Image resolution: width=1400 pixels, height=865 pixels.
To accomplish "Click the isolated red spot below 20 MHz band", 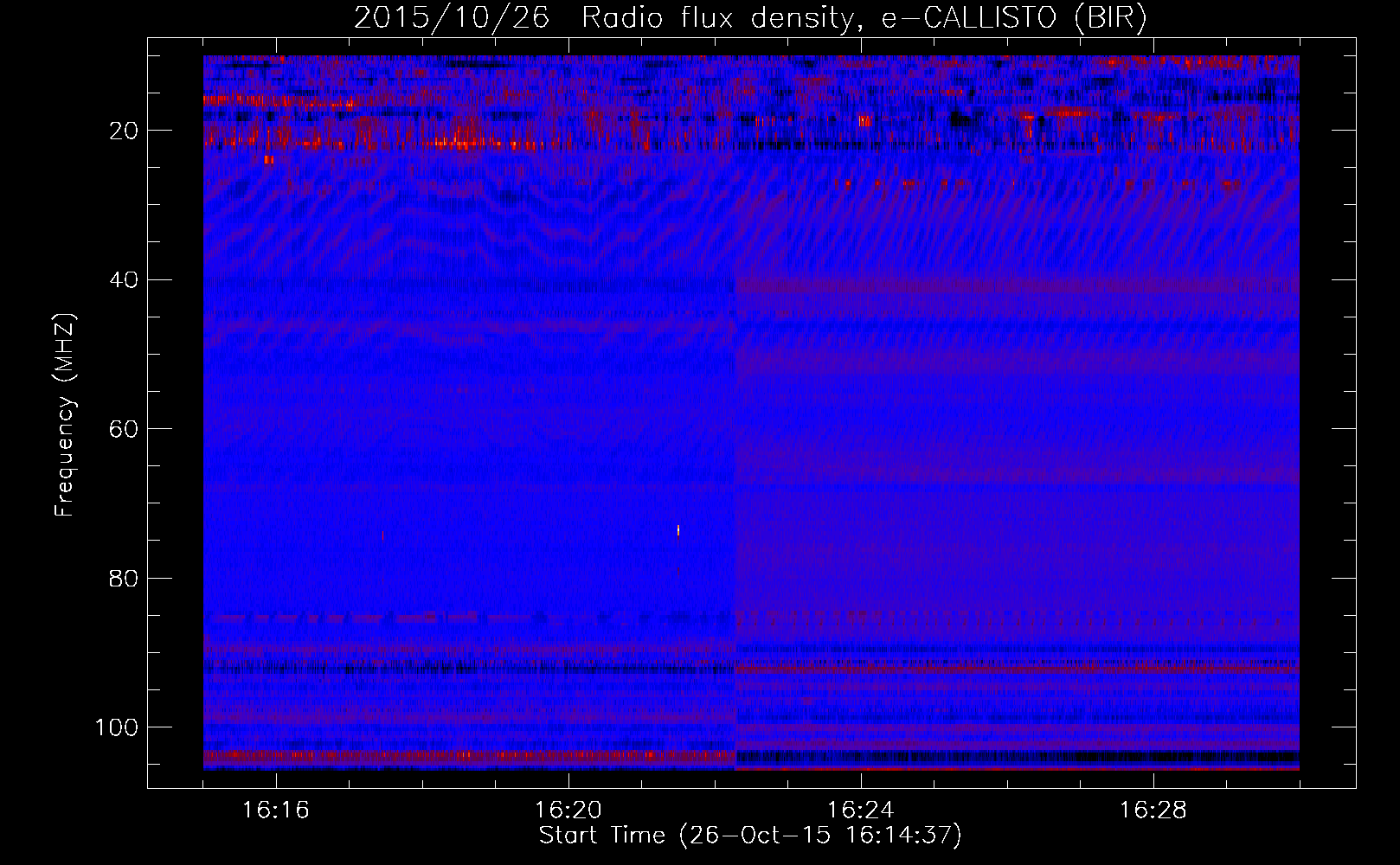I will pos(269,160).
